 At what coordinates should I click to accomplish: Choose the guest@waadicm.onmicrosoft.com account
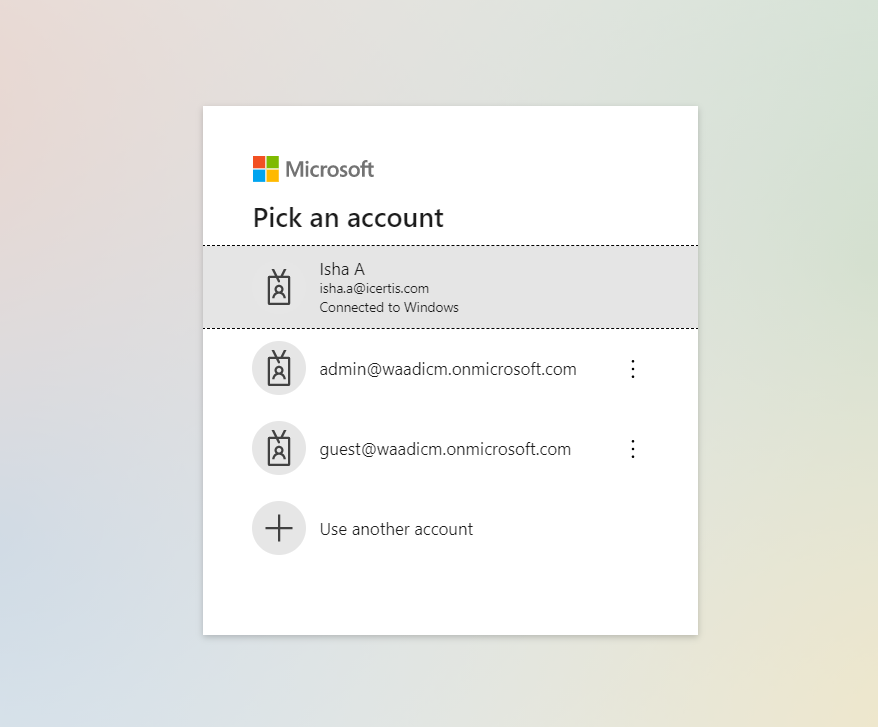click(445, 449)
